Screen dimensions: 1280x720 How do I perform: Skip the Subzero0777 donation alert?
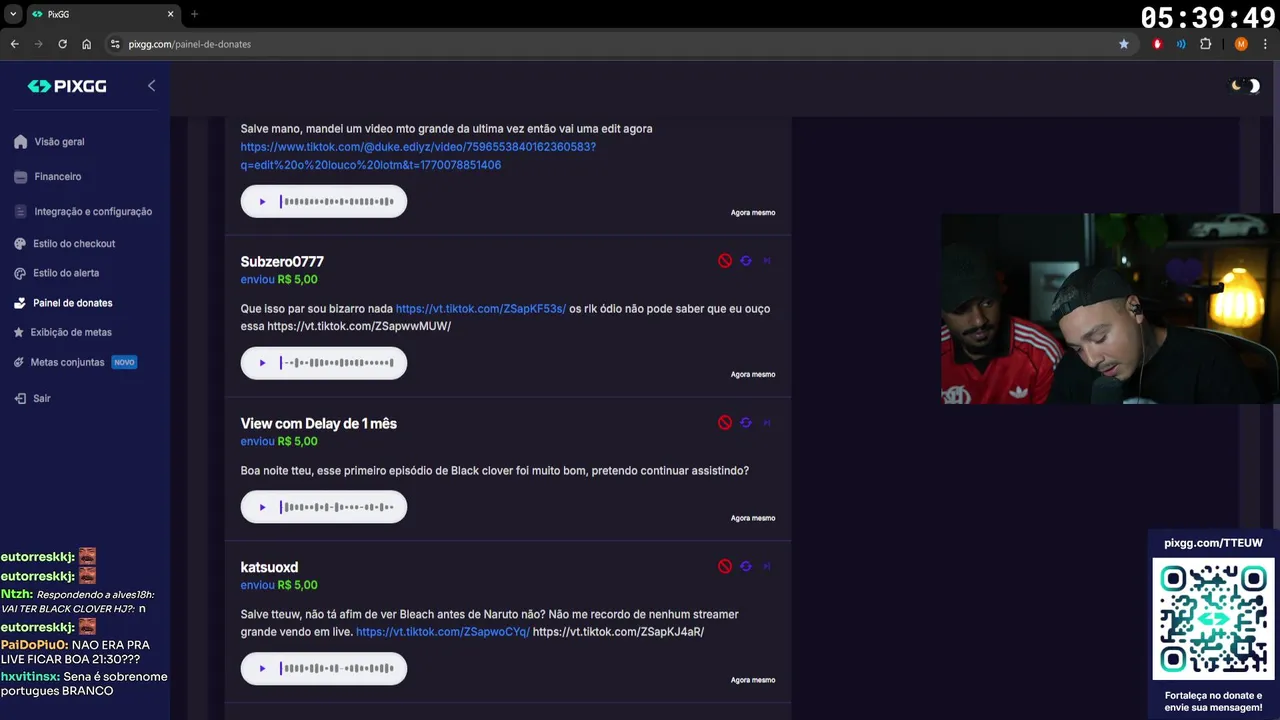767,261
